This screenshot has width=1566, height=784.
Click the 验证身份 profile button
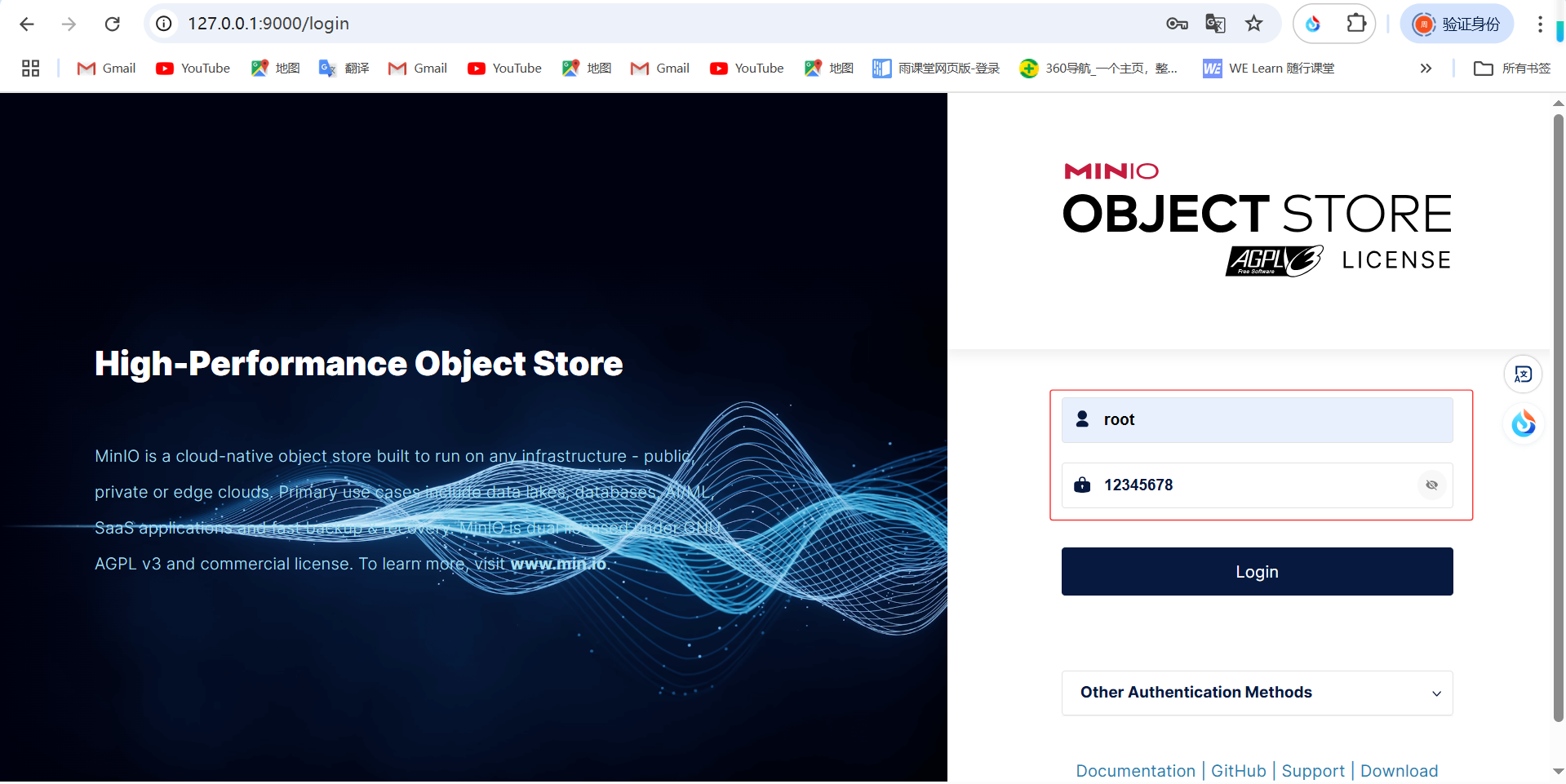tap(1457, 24)
